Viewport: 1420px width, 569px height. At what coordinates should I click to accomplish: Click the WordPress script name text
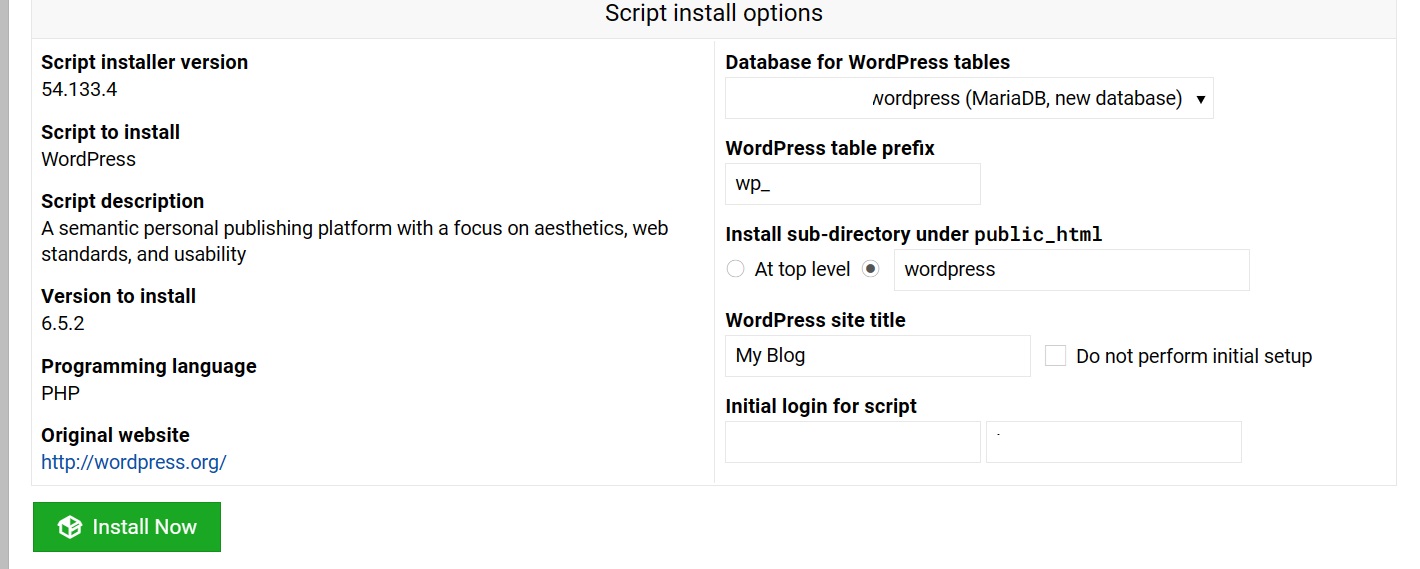[88, 159]
